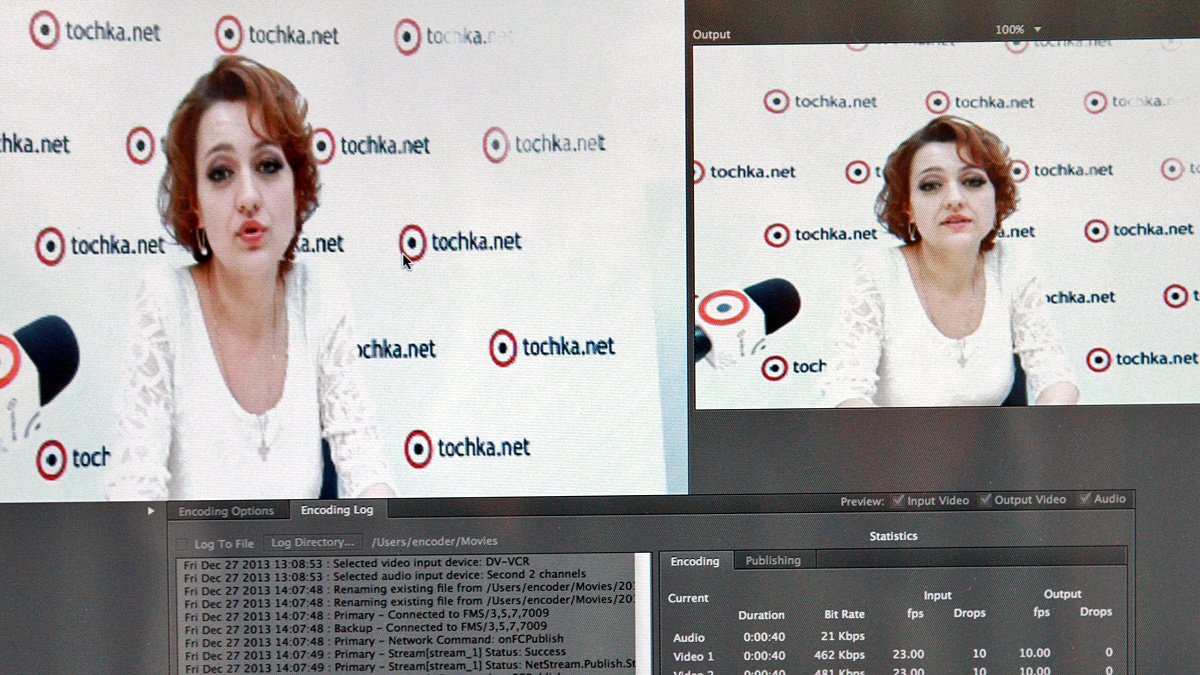This screenshot has height=675, width=1200.
Task: Open the Publishing statistics tab
Action: coord(773,561)
